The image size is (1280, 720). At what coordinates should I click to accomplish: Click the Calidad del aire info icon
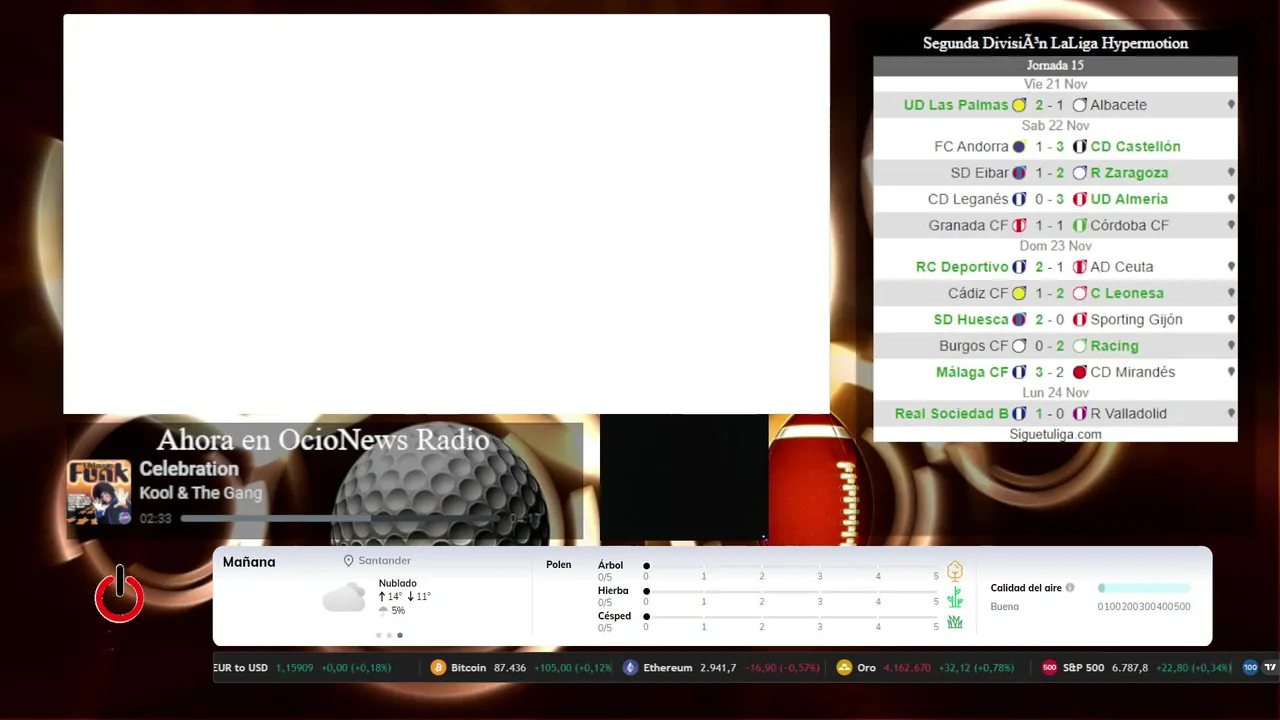click(x=1070, y=588)
